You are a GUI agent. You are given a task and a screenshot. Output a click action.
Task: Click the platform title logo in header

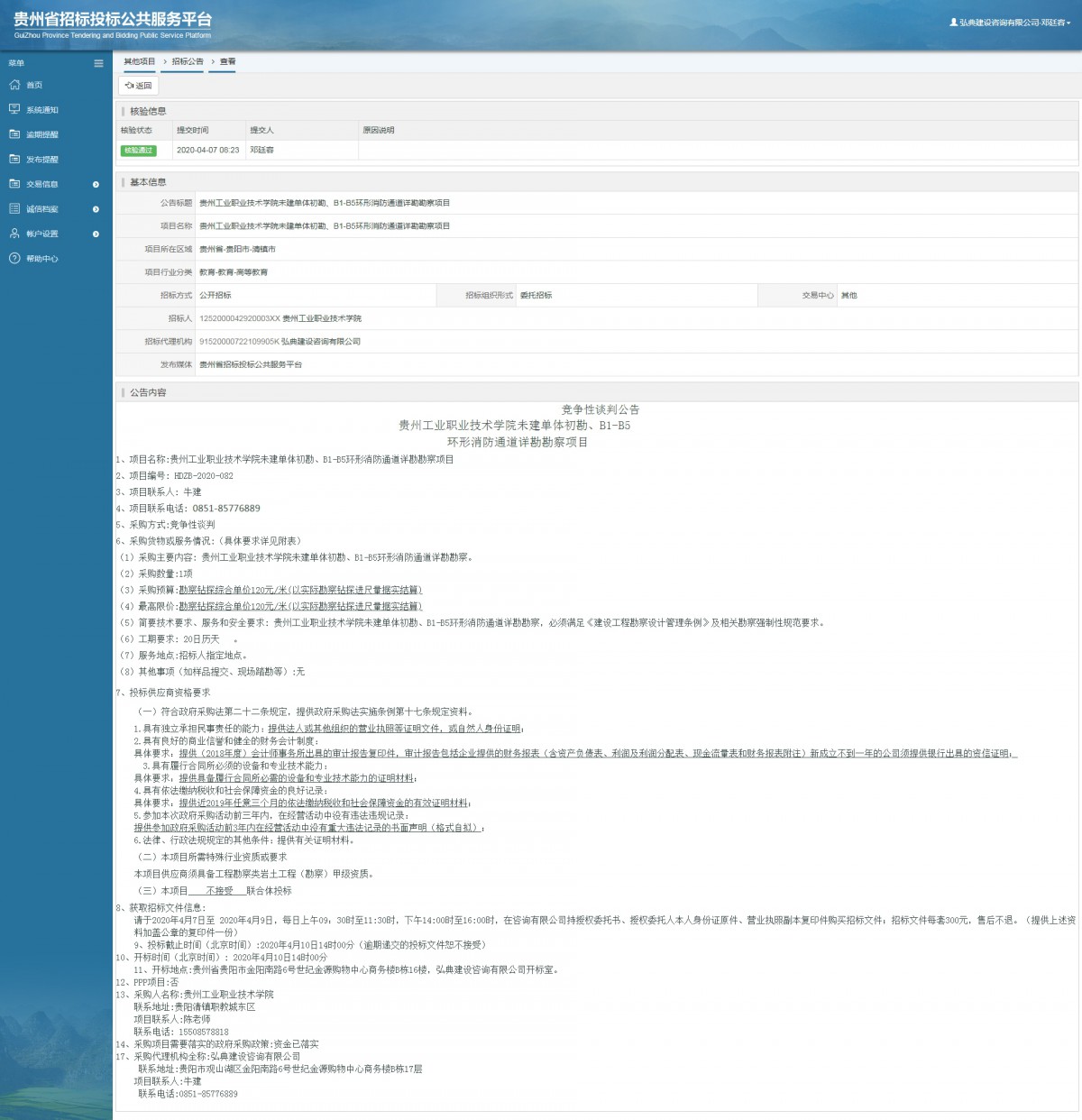[113, 24]
